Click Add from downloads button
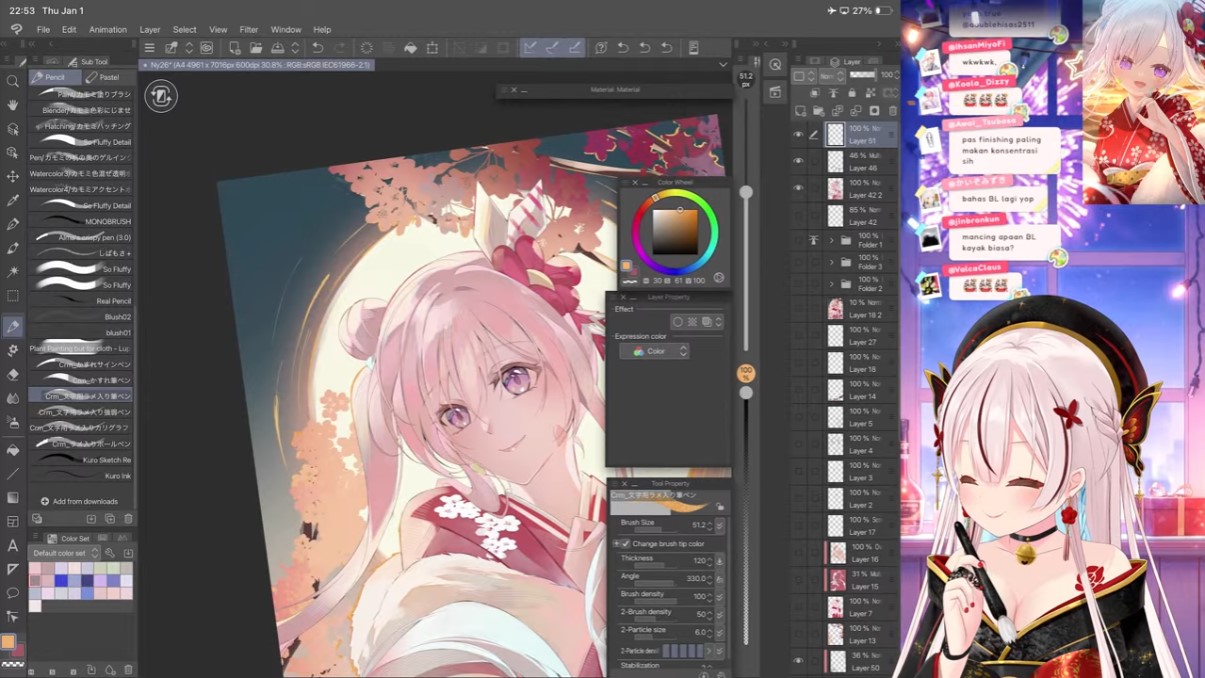 click(x=79, y=501)
